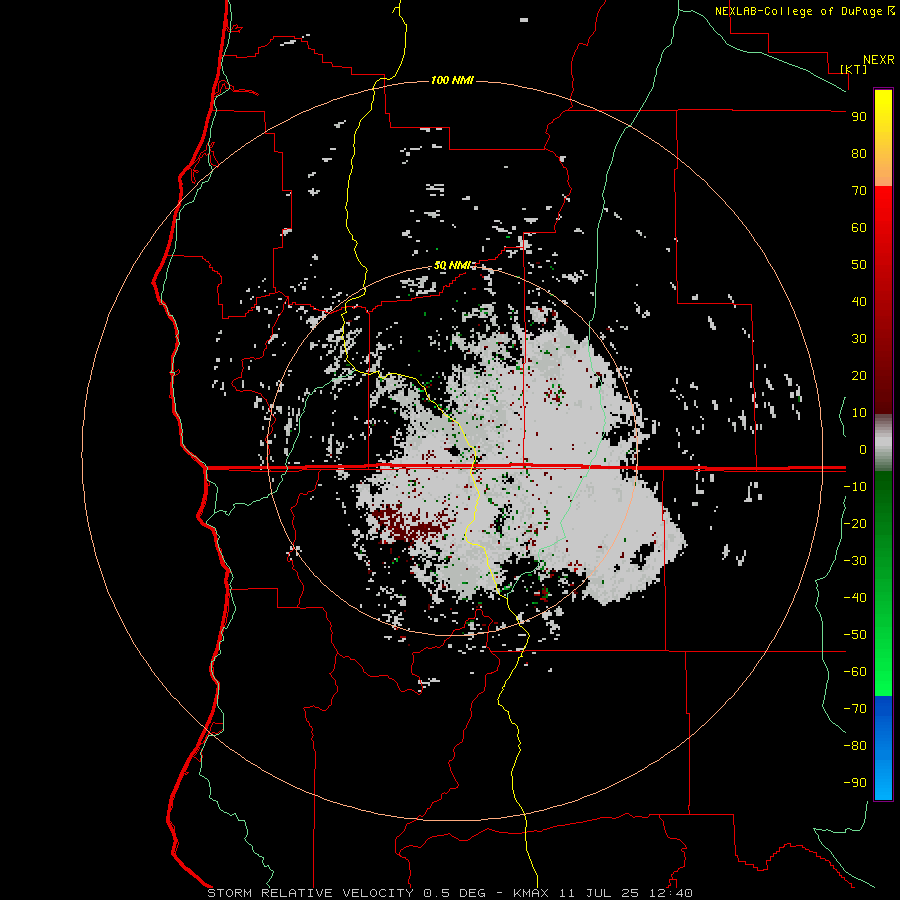The width and height of the screenshot is (900, 900).
Task: Click the "-20" scale value
Action: click(x=855, y=523)
